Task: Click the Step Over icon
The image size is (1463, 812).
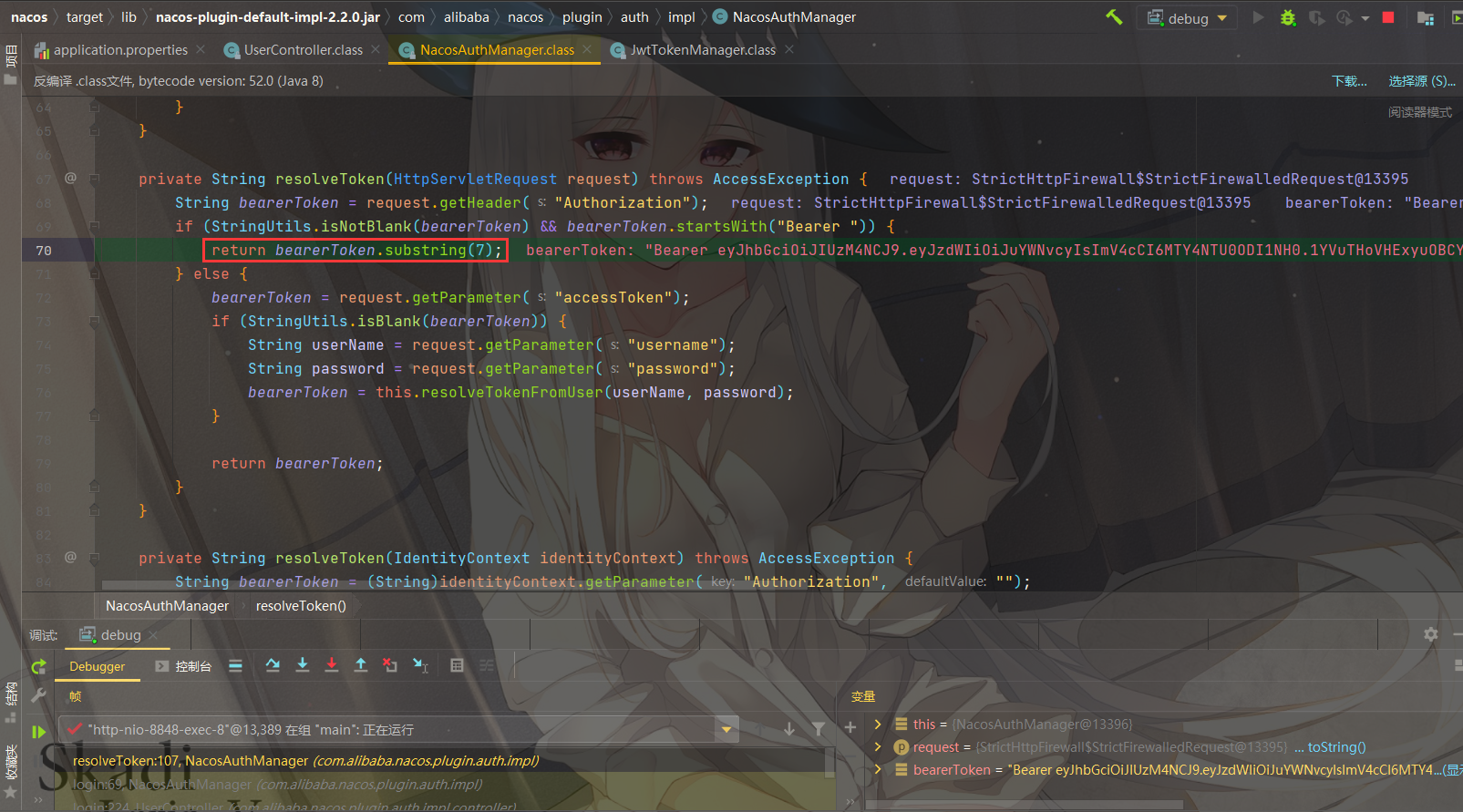Action: pos(273,666)
